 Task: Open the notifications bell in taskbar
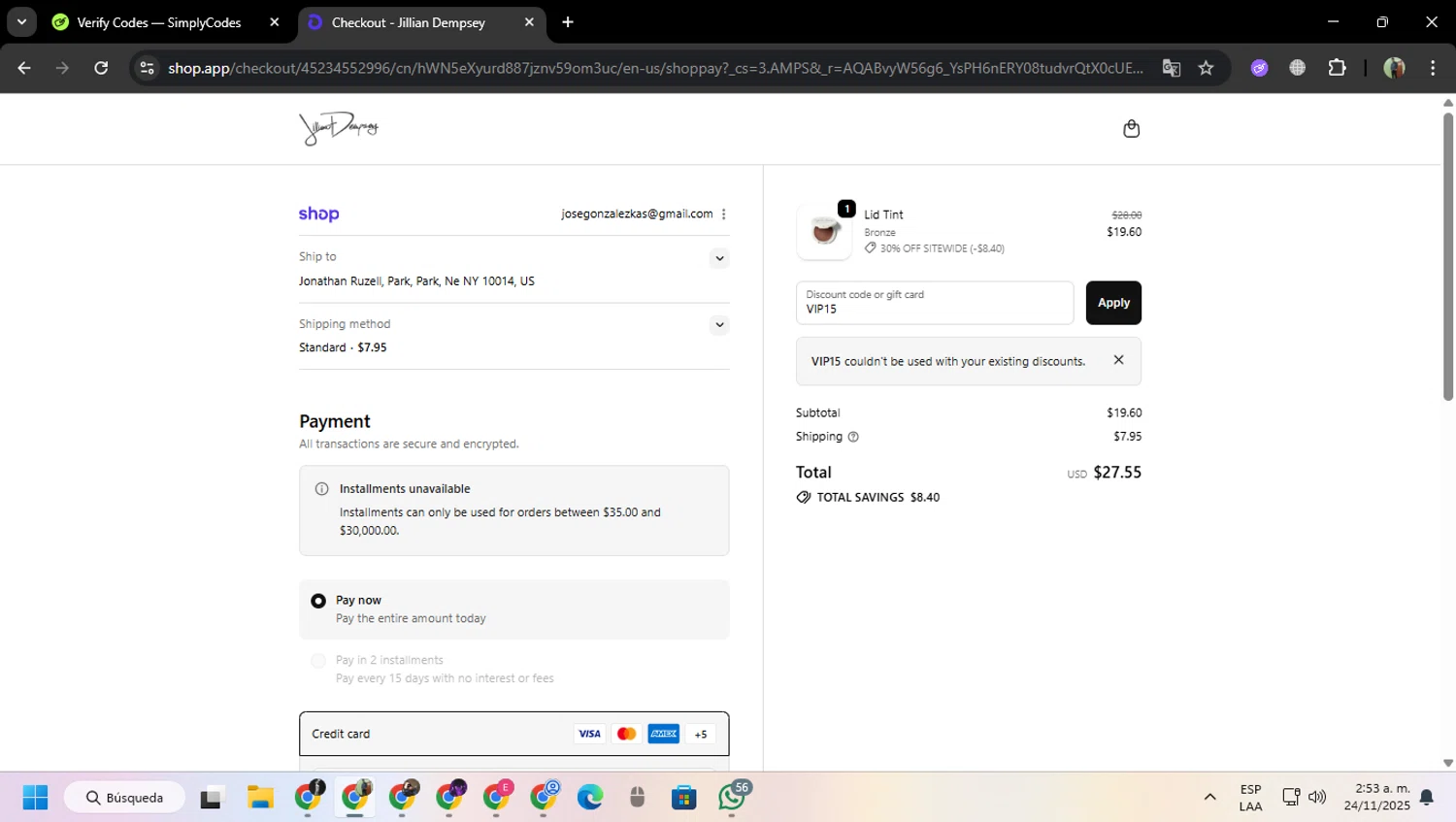pos(1426,798)
